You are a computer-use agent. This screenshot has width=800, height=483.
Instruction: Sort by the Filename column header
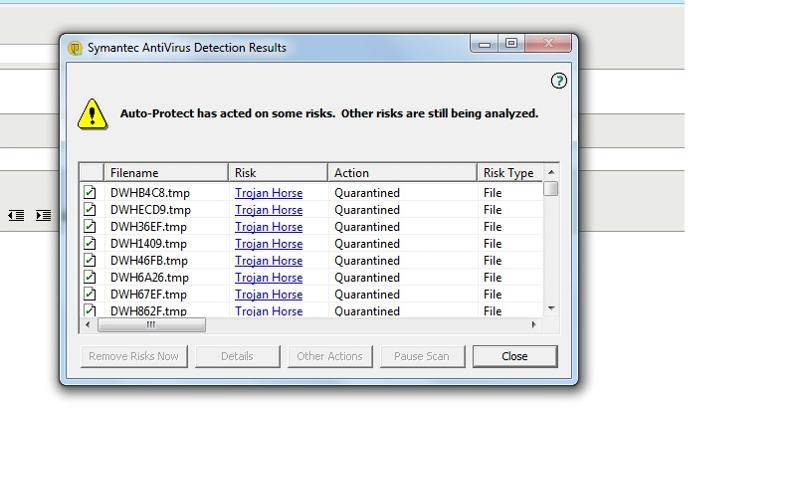coord(166,172)
